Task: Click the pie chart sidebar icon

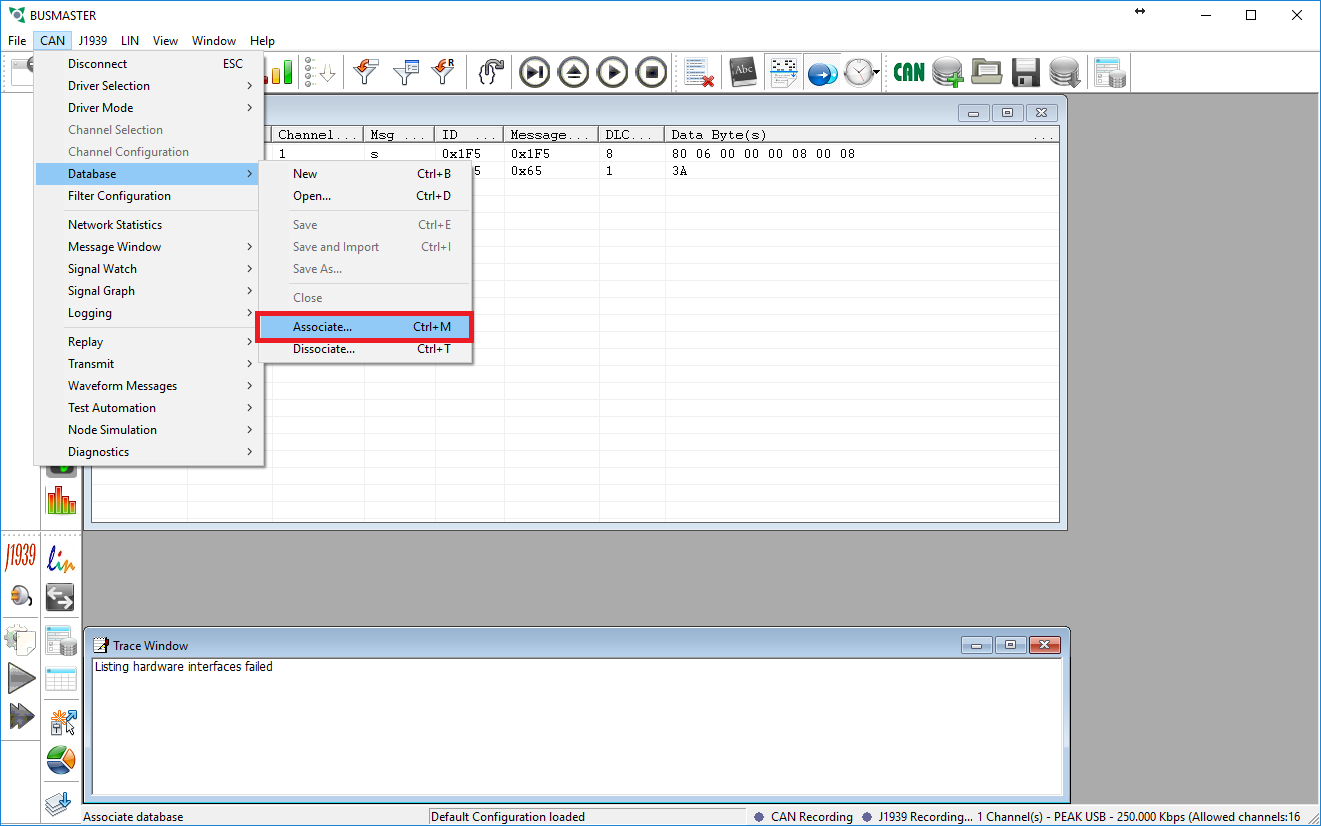Action: pyautogui.click(x=61, y=760)
